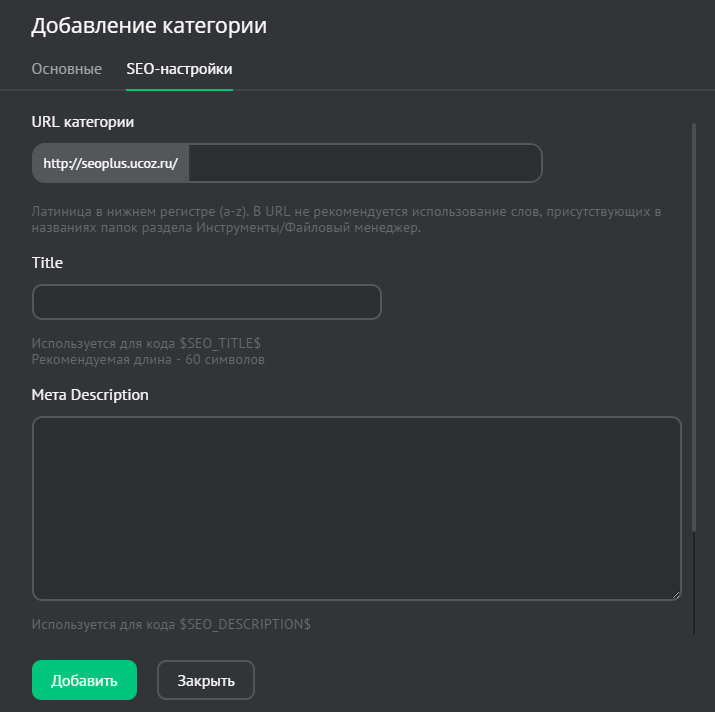Image resolution: width=715 pixels, height=712 pixels.
Task: Grab the Meta Description resize handle
Action: (x=676, y=595)
